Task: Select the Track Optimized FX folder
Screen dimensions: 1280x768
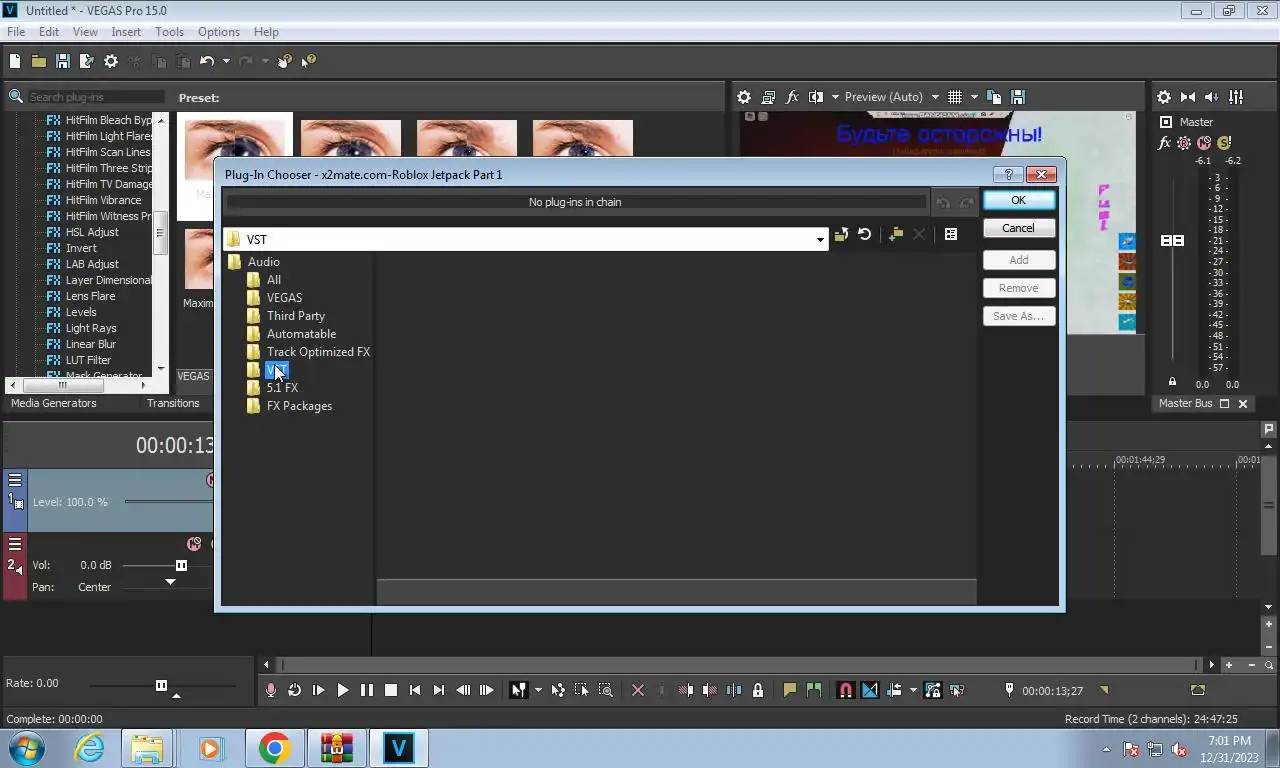Action: click(318, 352)
